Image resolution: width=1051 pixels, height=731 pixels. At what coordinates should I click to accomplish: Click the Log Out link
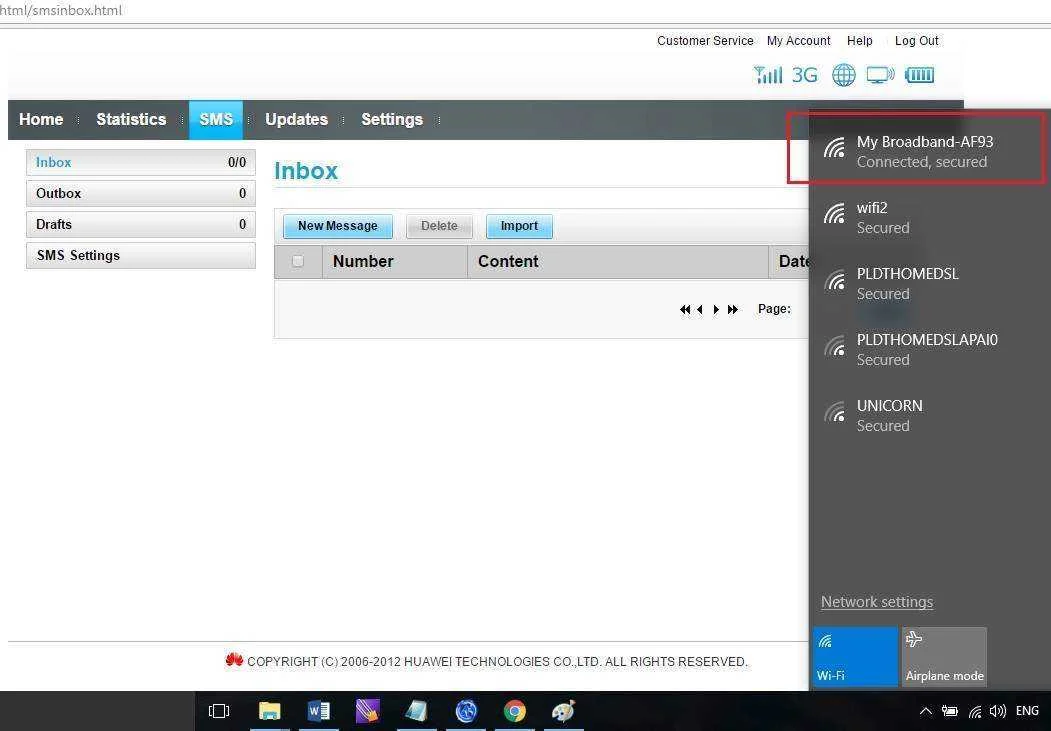[x=917, y=41]
